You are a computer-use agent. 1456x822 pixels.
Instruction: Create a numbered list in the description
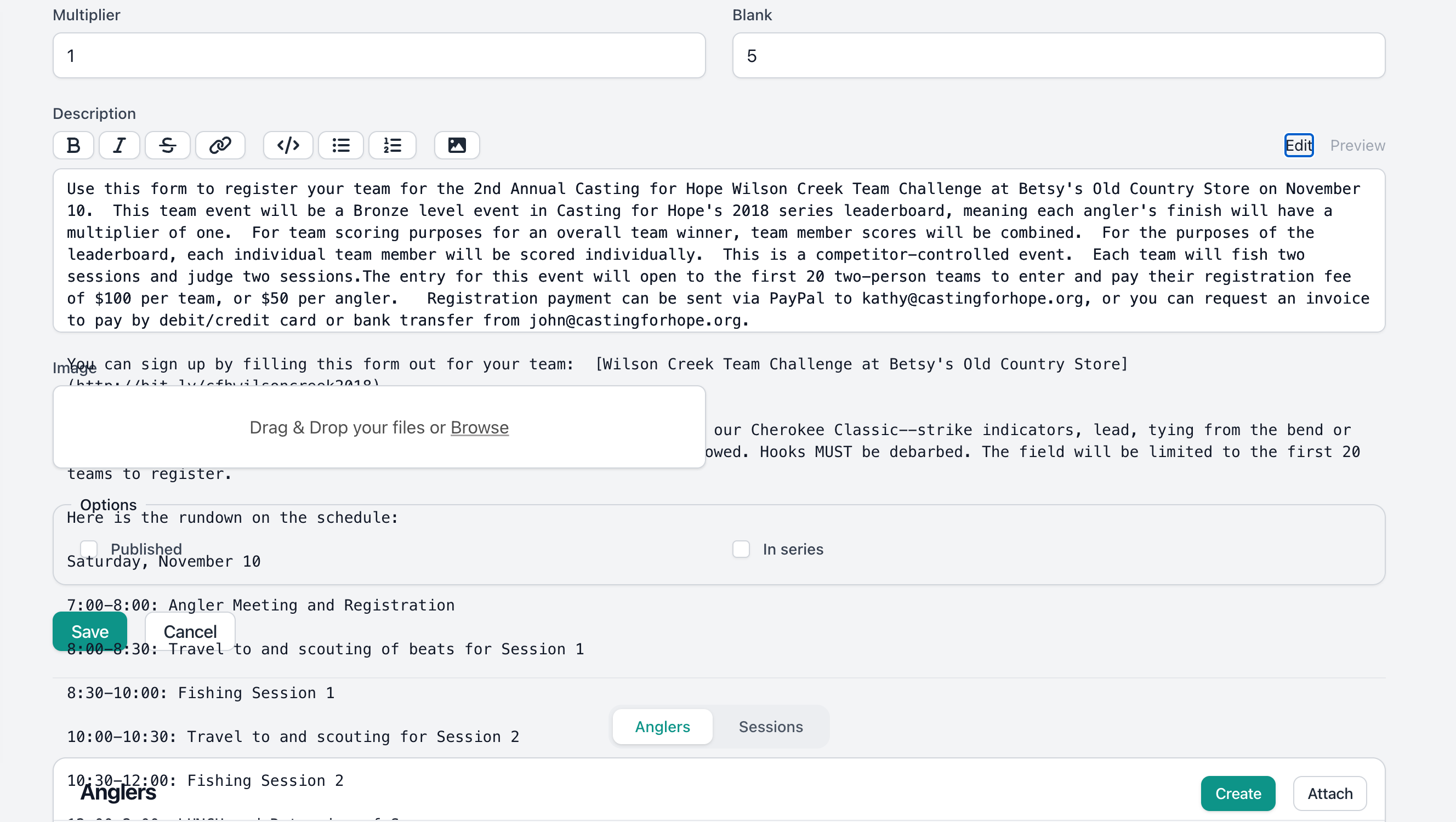(393, 145)
